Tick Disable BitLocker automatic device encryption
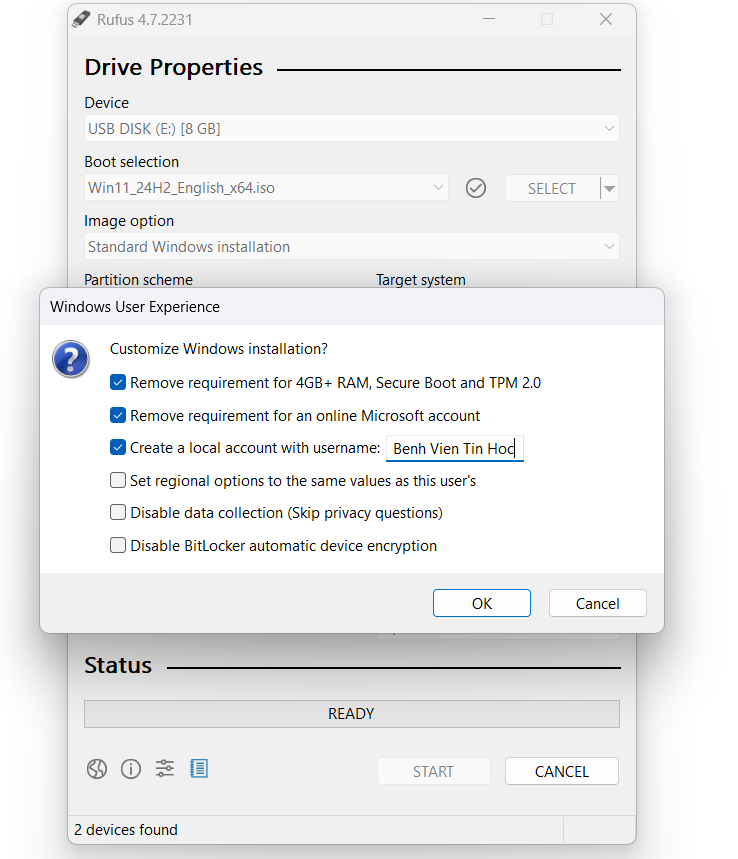 [118, 546]
